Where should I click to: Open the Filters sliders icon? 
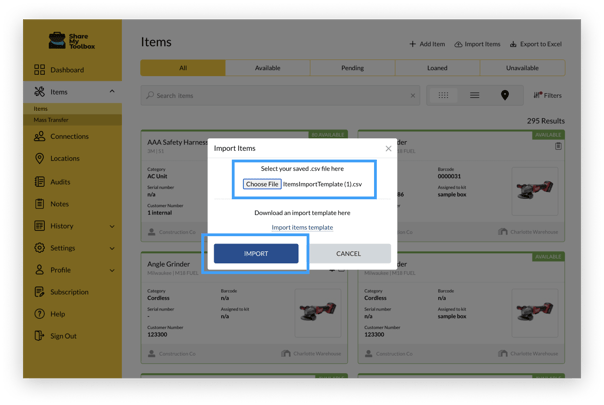point(538,95)
